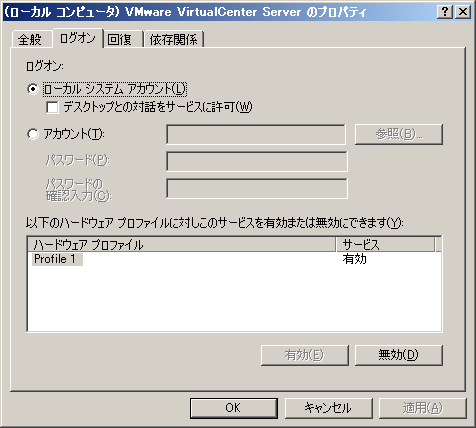Go to the 依存関係 tab

tap(173, 39)
